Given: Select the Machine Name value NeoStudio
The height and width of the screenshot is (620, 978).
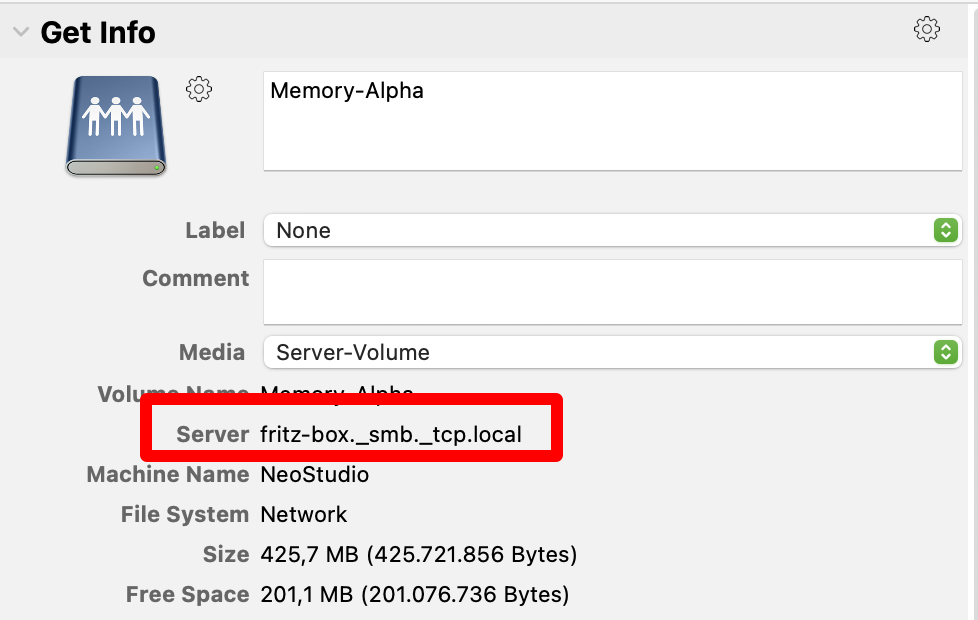Looking at the screenshot, I should [314, 474].
